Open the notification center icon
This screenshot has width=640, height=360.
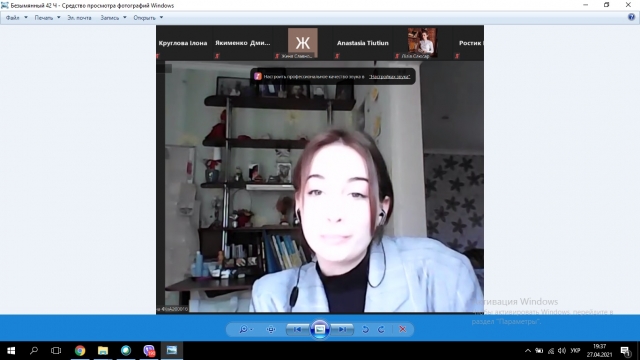point(625,351)
